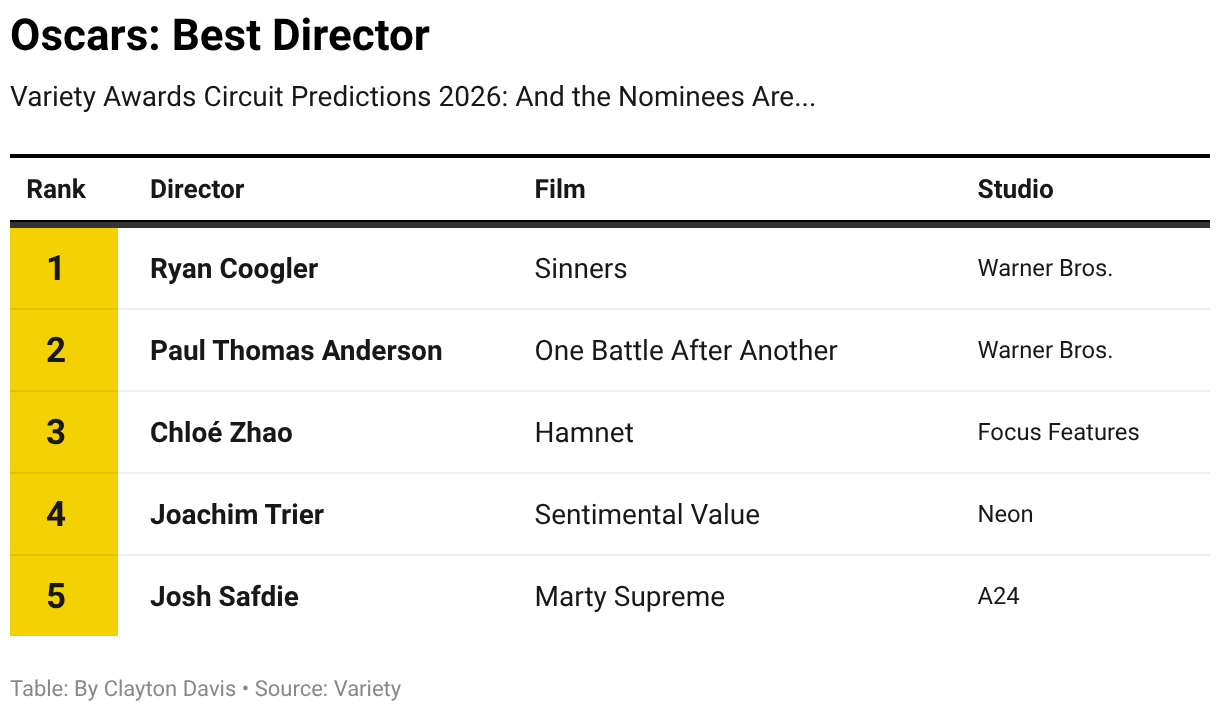
Task: Click director name Paul Thomas Anderson
Action: [296, 351]
